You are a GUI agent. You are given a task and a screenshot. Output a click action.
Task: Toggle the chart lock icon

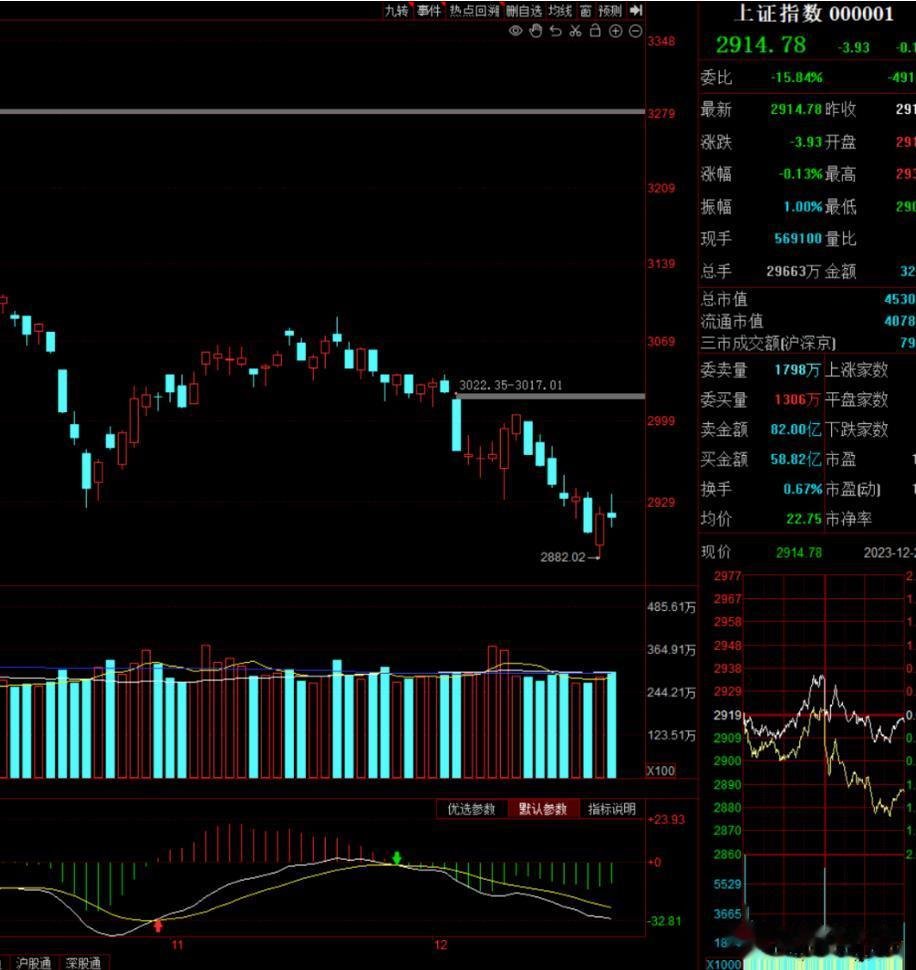point(595,30)
